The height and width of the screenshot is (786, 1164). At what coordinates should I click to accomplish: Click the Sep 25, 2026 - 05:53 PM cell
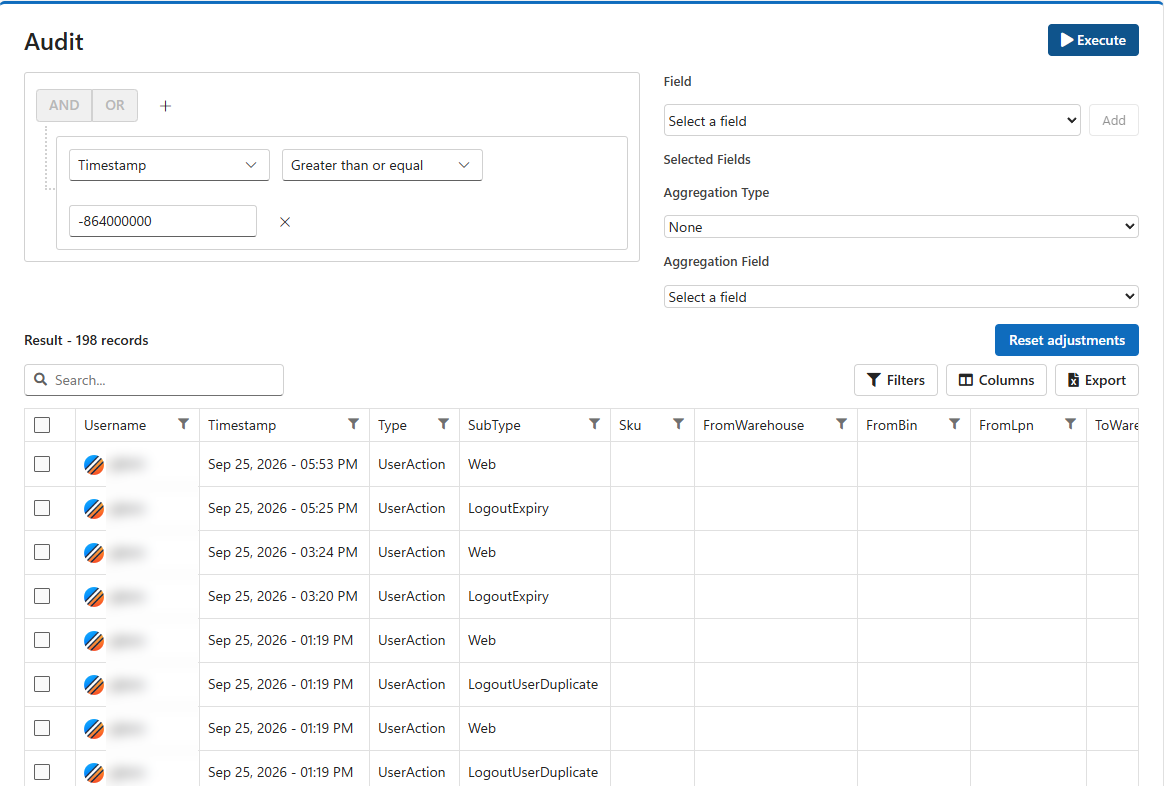pyautogui.click(x=283, y=464)
